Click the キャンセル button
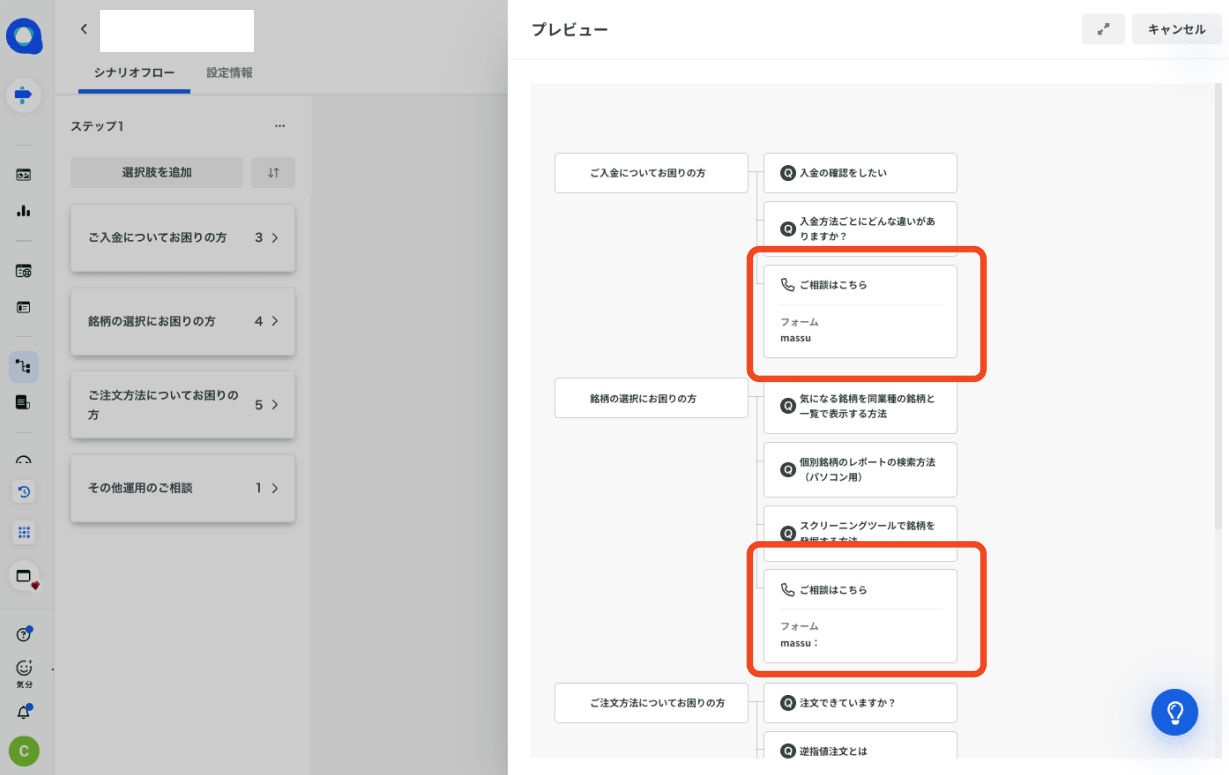Screen dimensions: 1229x775 pyautogui.click(x=1176, y=30)
